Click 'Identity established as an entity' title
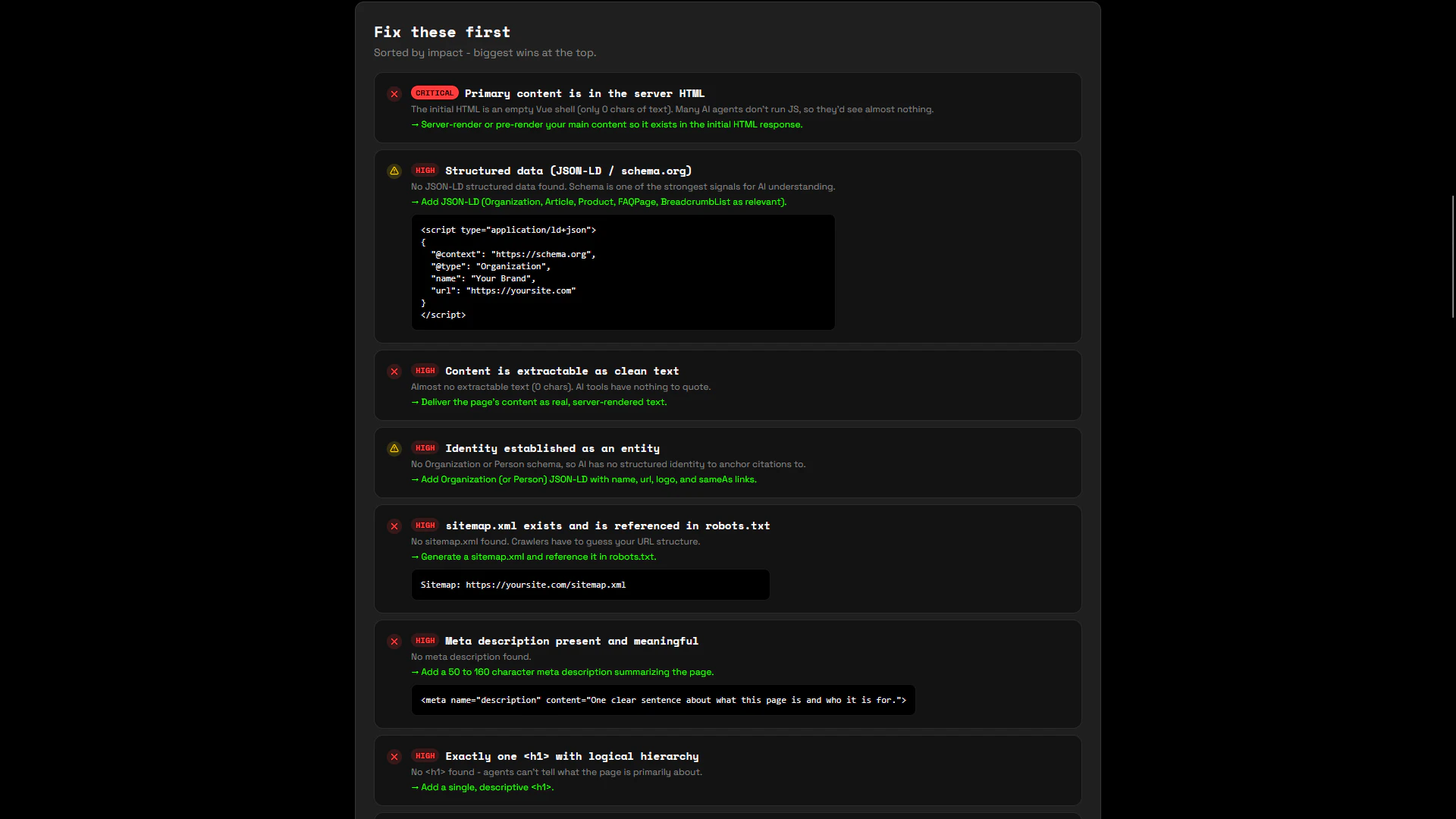 tap(552, 449)
